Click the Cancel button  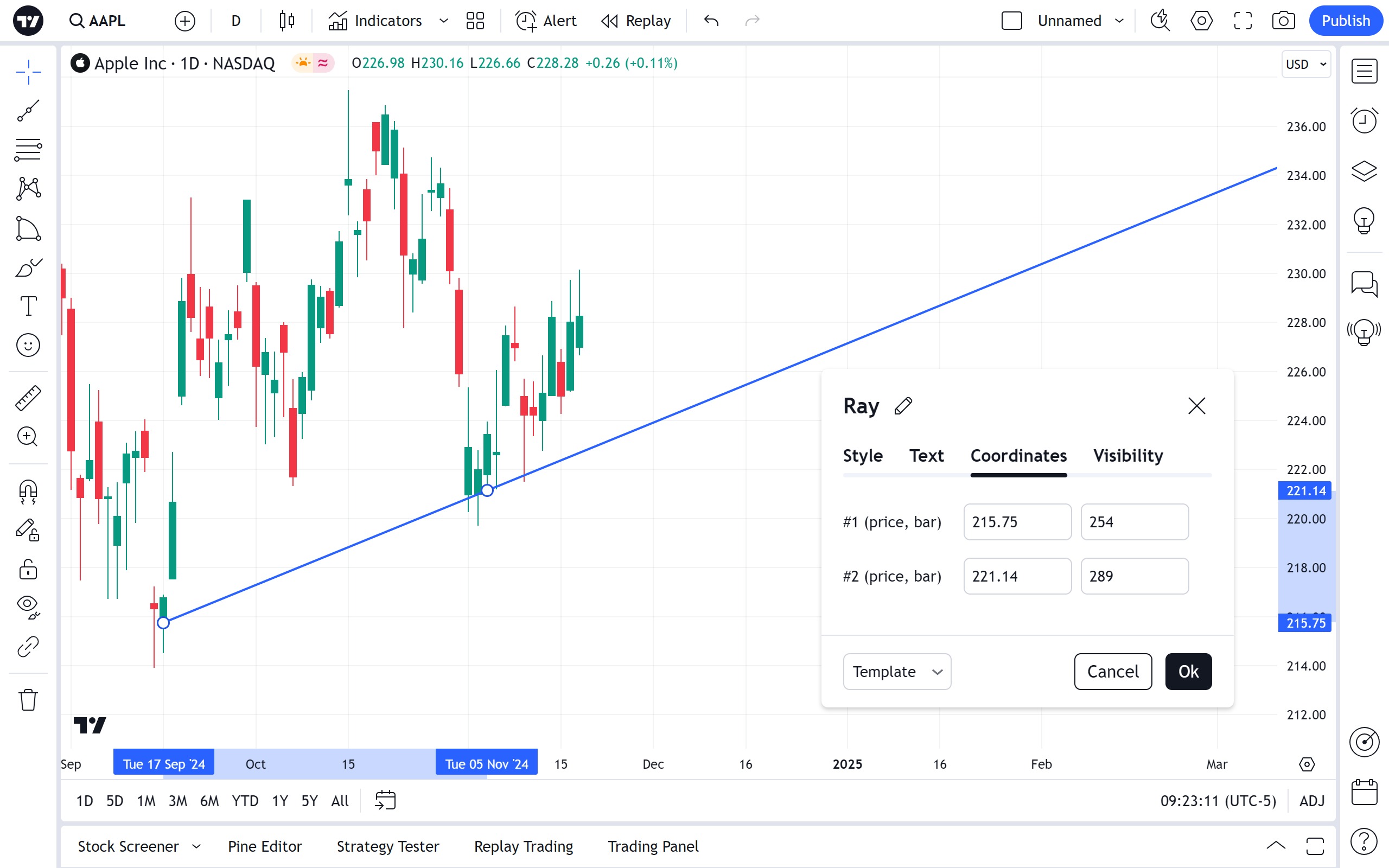1112,671
